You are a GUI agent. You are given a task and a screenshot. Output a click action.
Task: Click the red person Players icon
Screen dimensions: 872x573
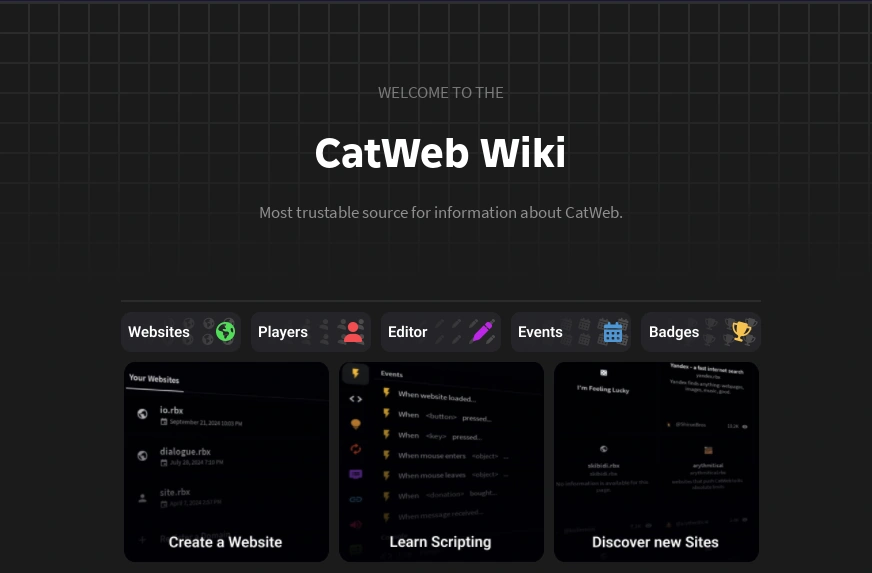click(353, 332)
